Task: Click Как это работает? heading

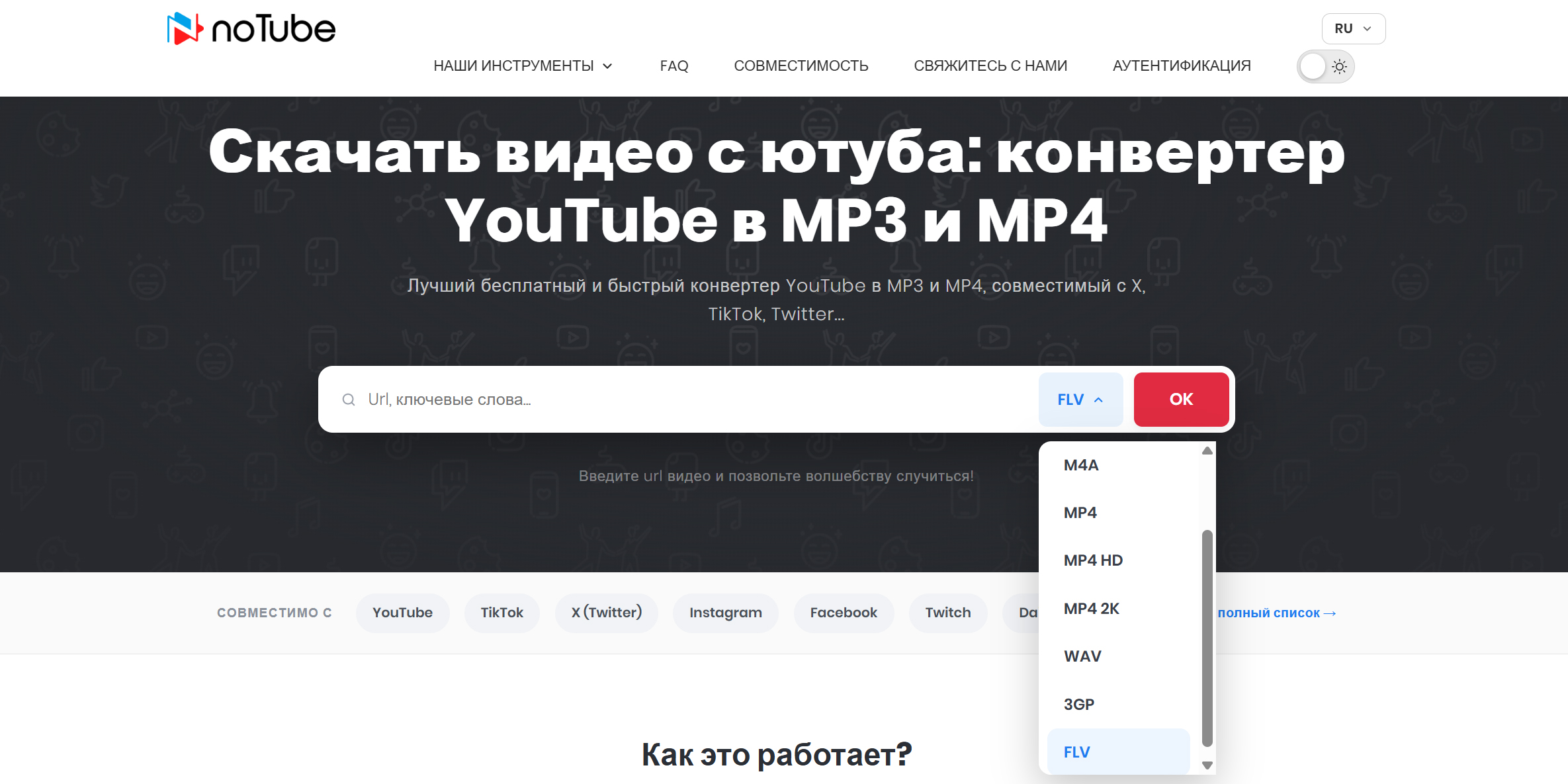Action: pyautogui.click(x=777, y=754)
